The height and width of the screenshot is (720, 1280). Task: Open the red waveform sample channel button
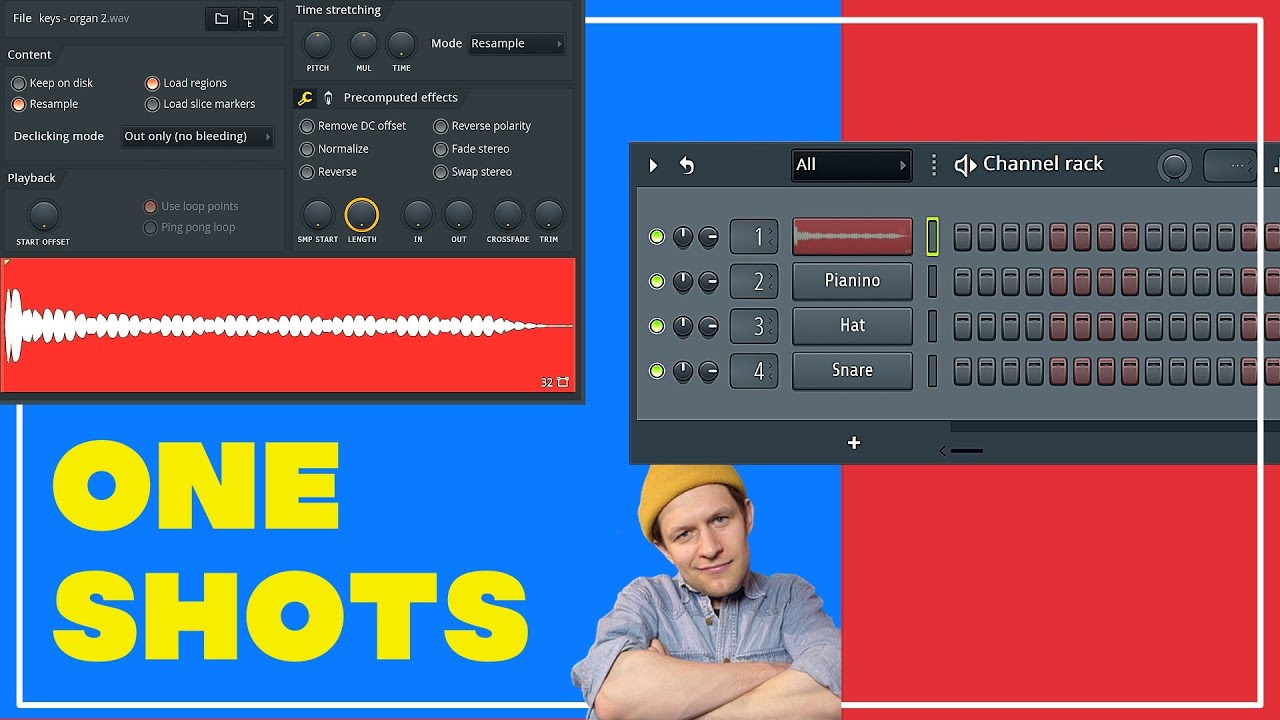point(852,237)
